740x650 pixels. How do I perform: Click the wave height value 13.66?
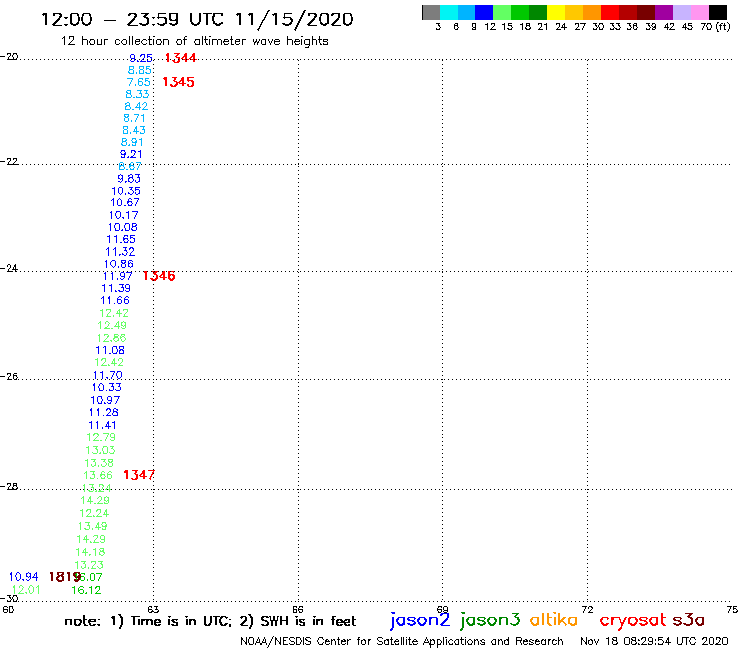click(98, 475)
